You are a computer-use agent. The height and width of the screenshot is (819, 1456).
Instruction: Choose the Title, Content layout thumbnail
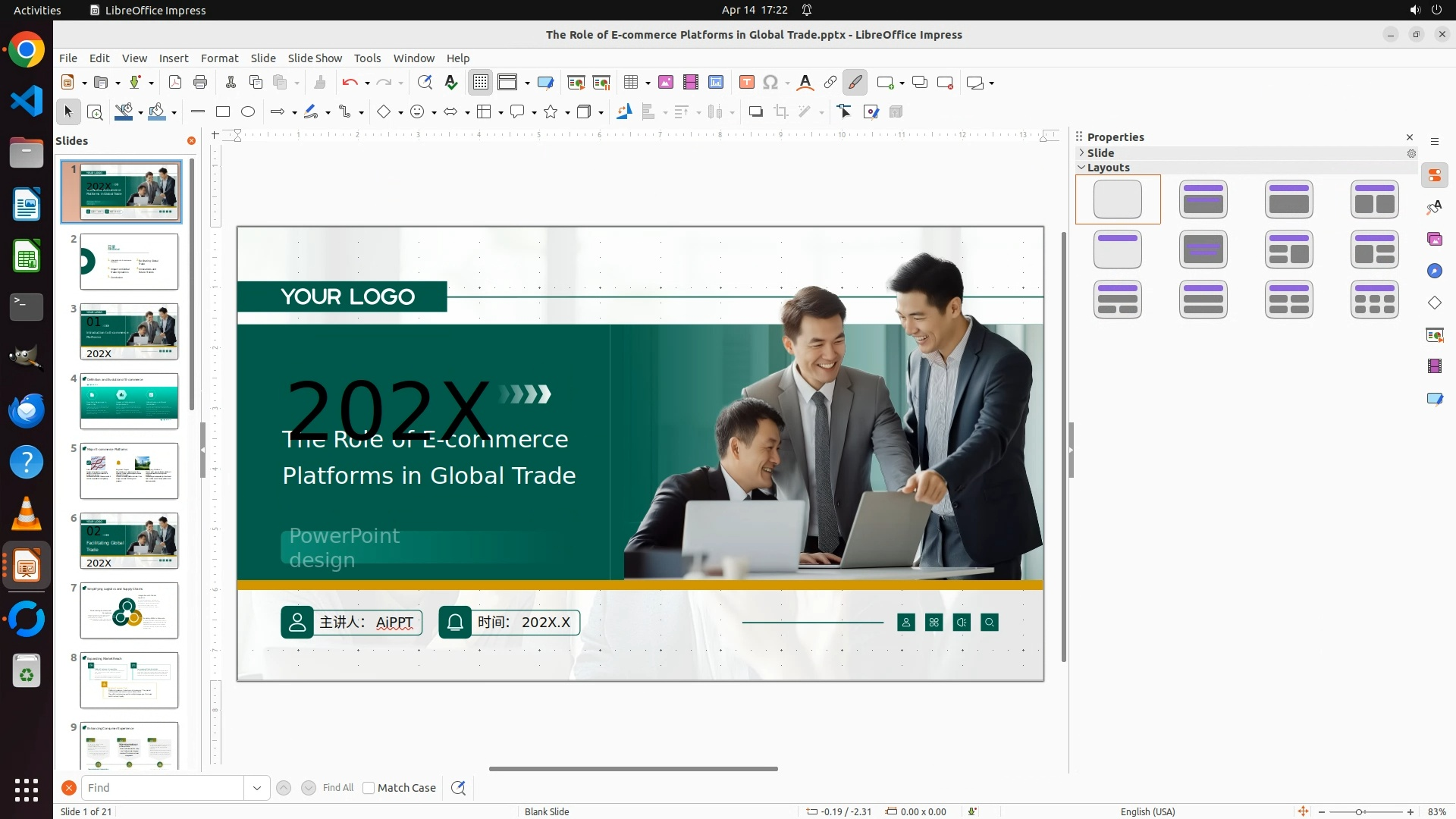point(1288,199)
